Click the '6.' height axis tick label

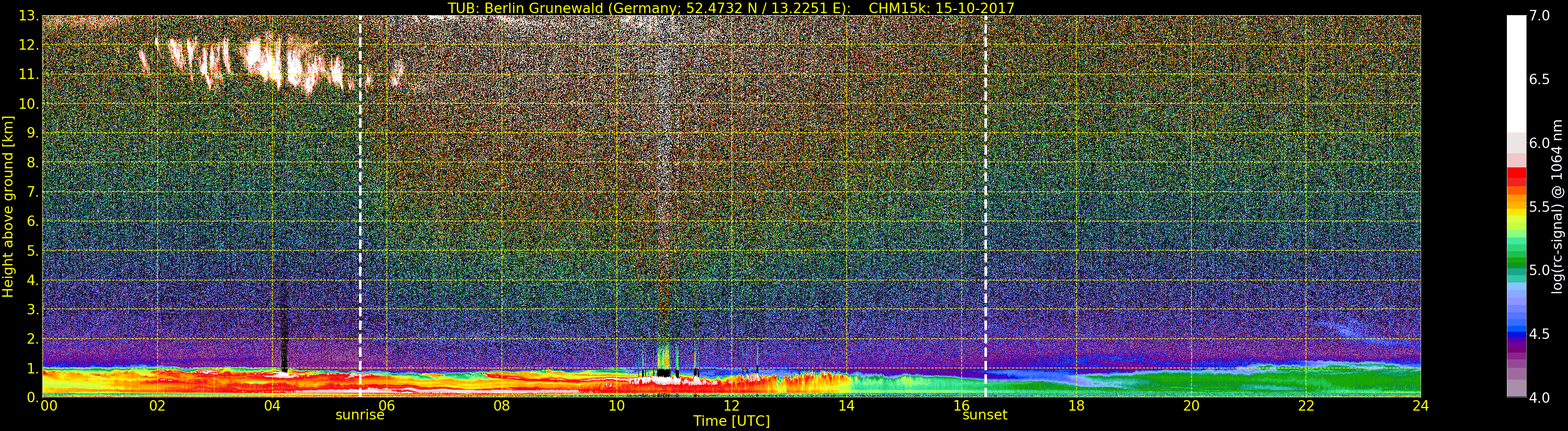click(33, 221)
